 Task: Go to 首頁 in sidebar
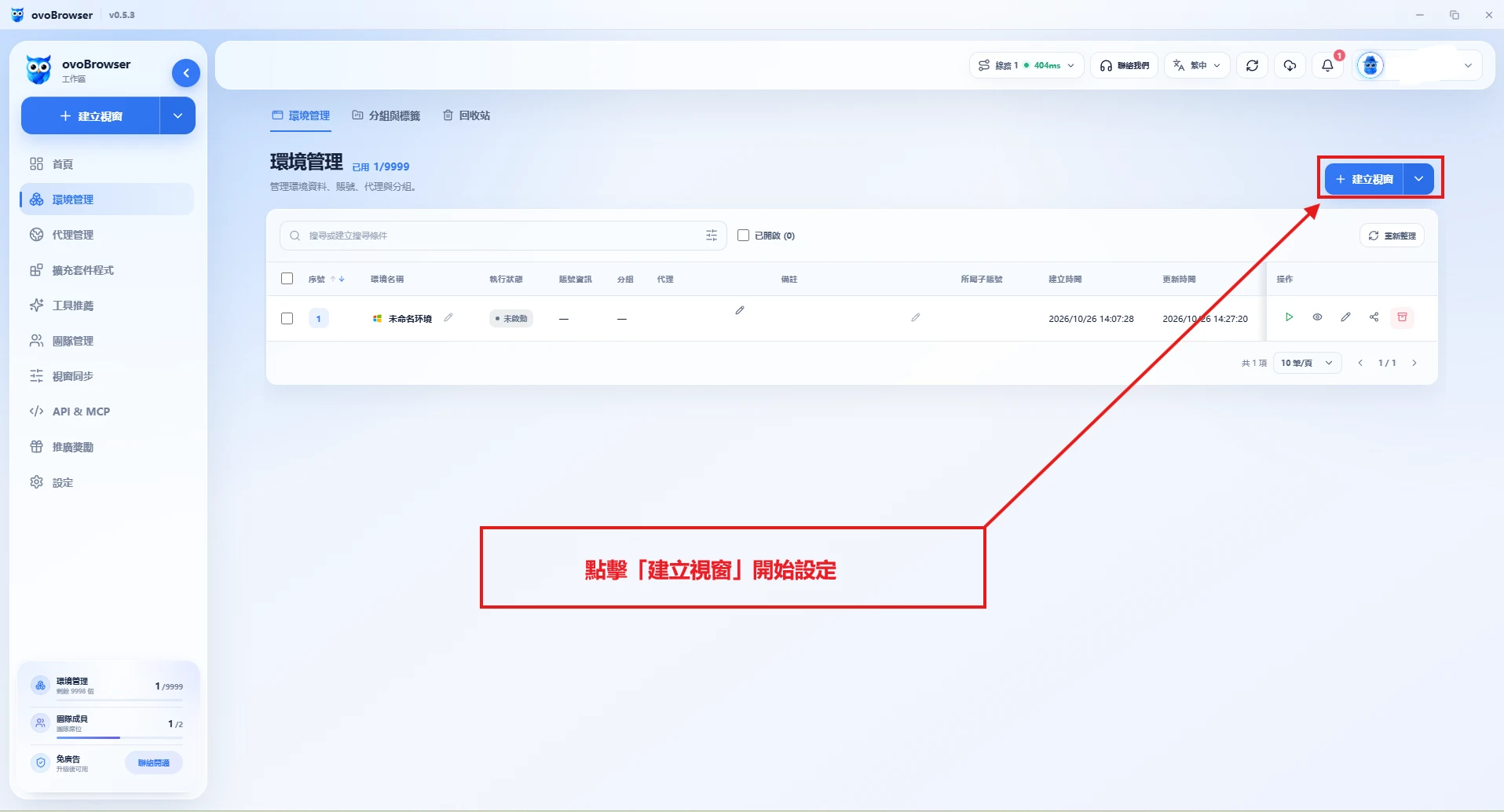pos(107,164)
